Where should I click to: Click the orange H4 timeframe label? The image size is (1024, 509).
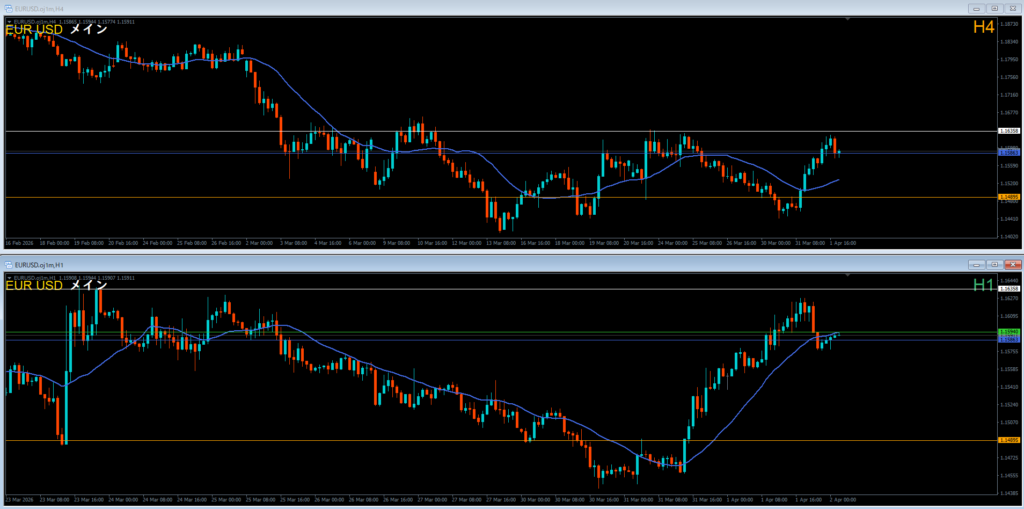tap(983, 28)
